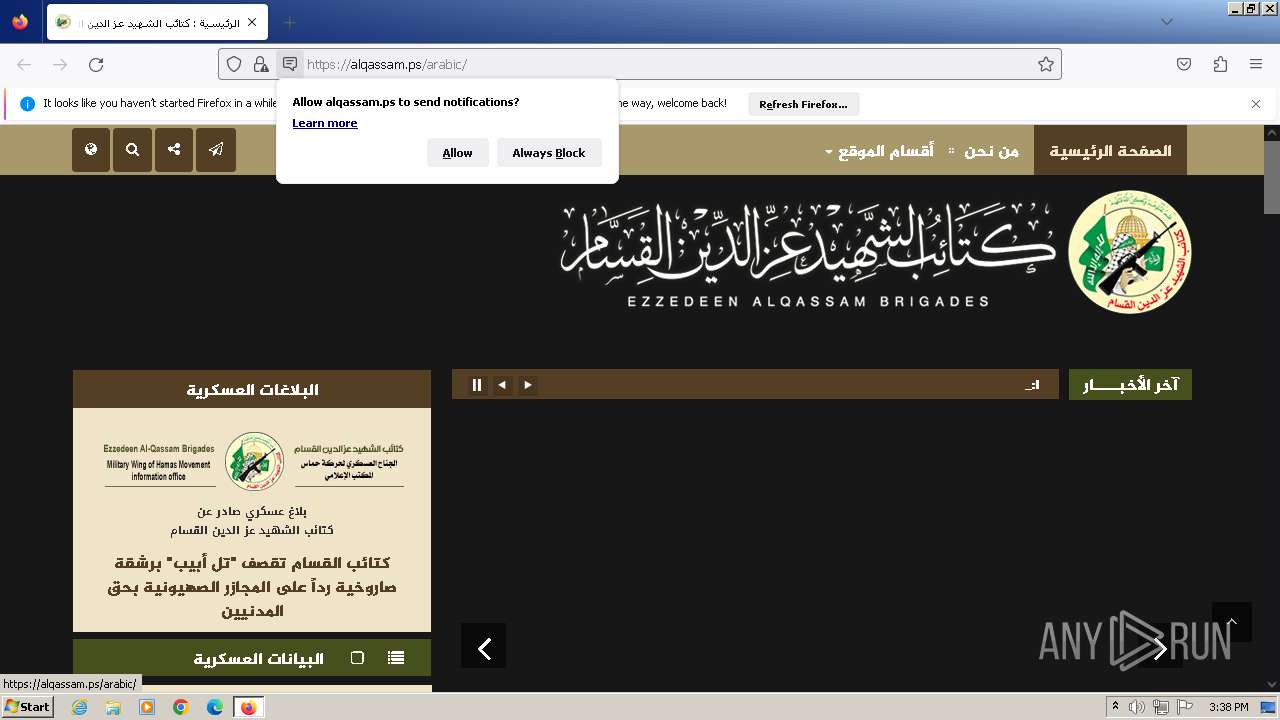Launch Microsoft Edge from taskbar
Viewport: 1280px width, 720px height.
pyautogui.click(x=215, y=707)
